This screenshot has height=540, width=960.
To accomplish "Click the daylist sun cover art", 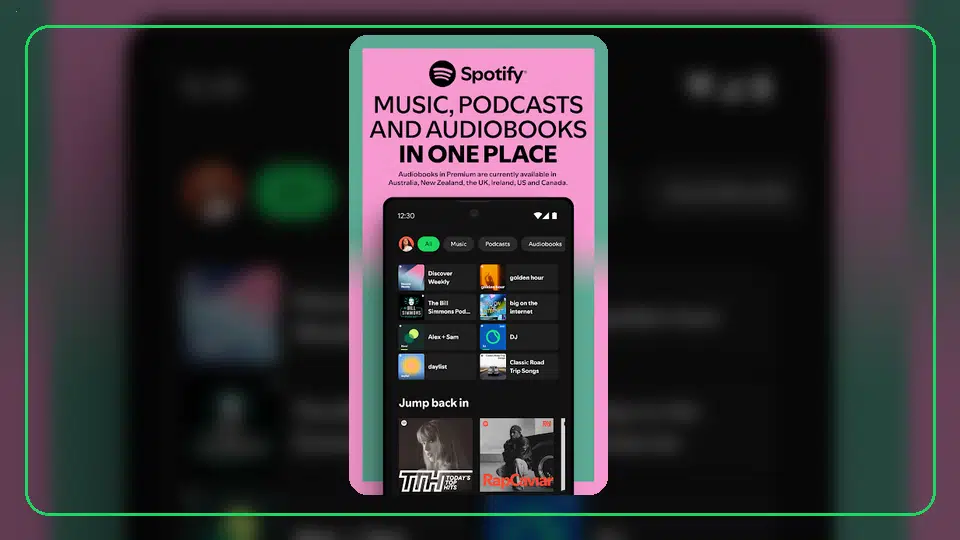I will coord(411,366).
